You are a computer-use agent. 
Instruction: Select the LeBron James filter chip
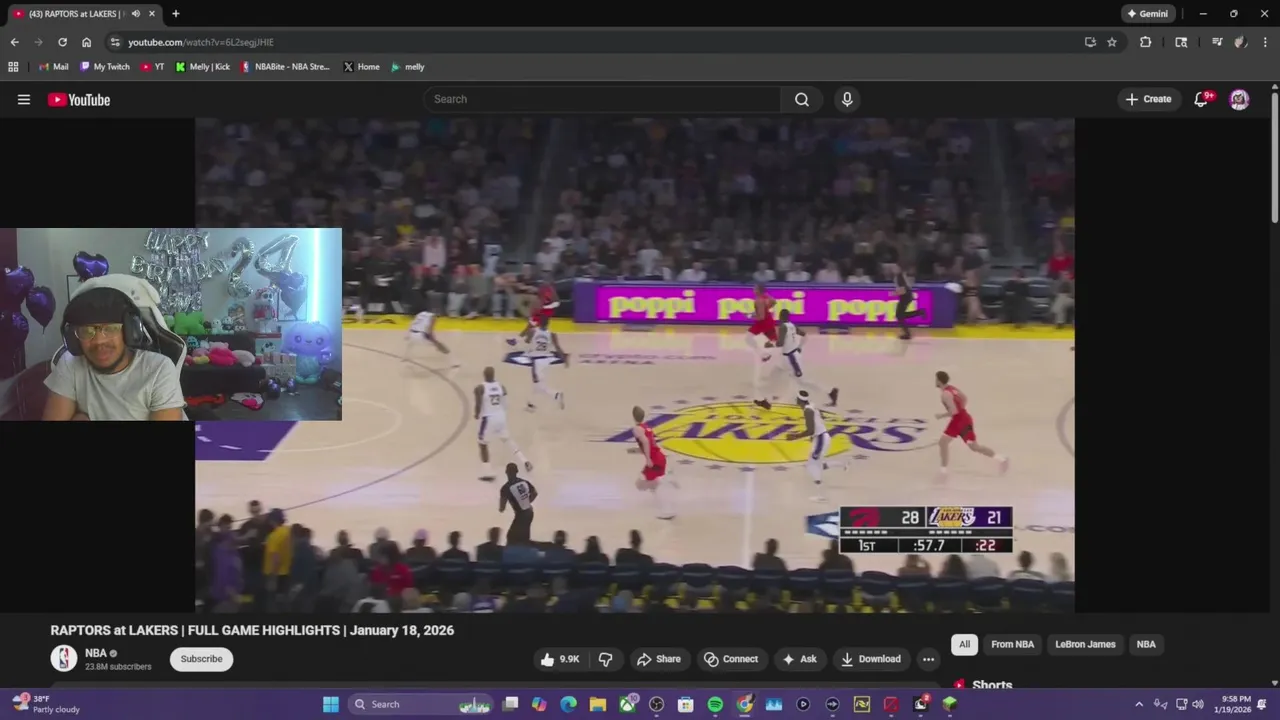coord(1085,644)
